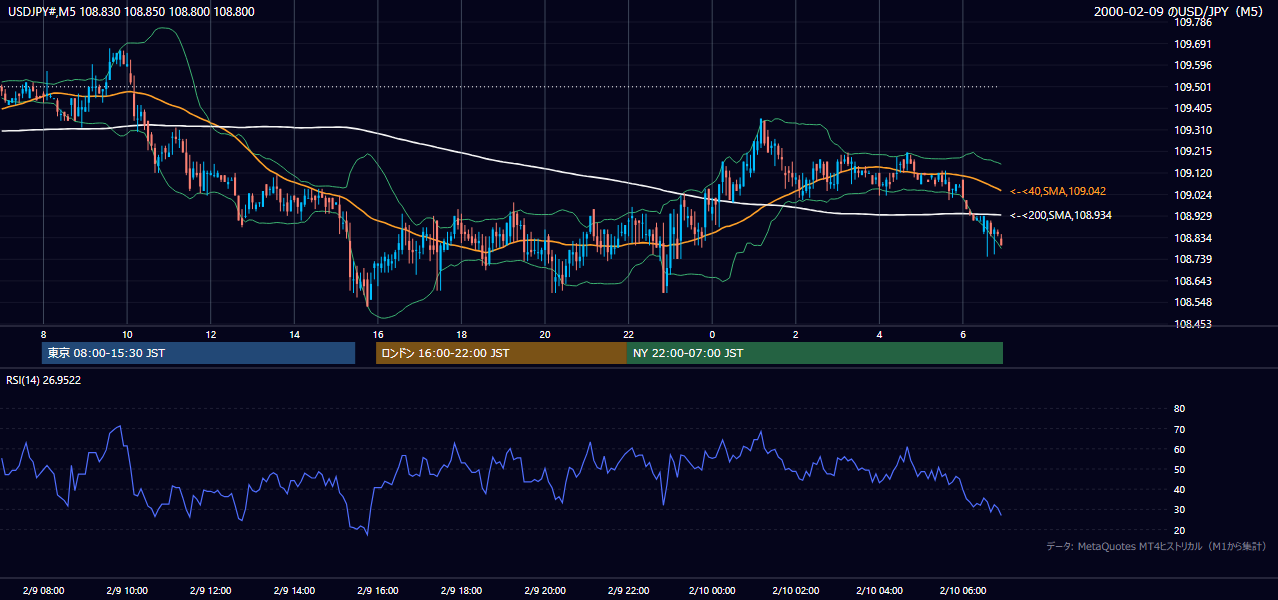Click the price axis label 109.691
This screenshot has width=1278, height=600.
point(1193,44)
